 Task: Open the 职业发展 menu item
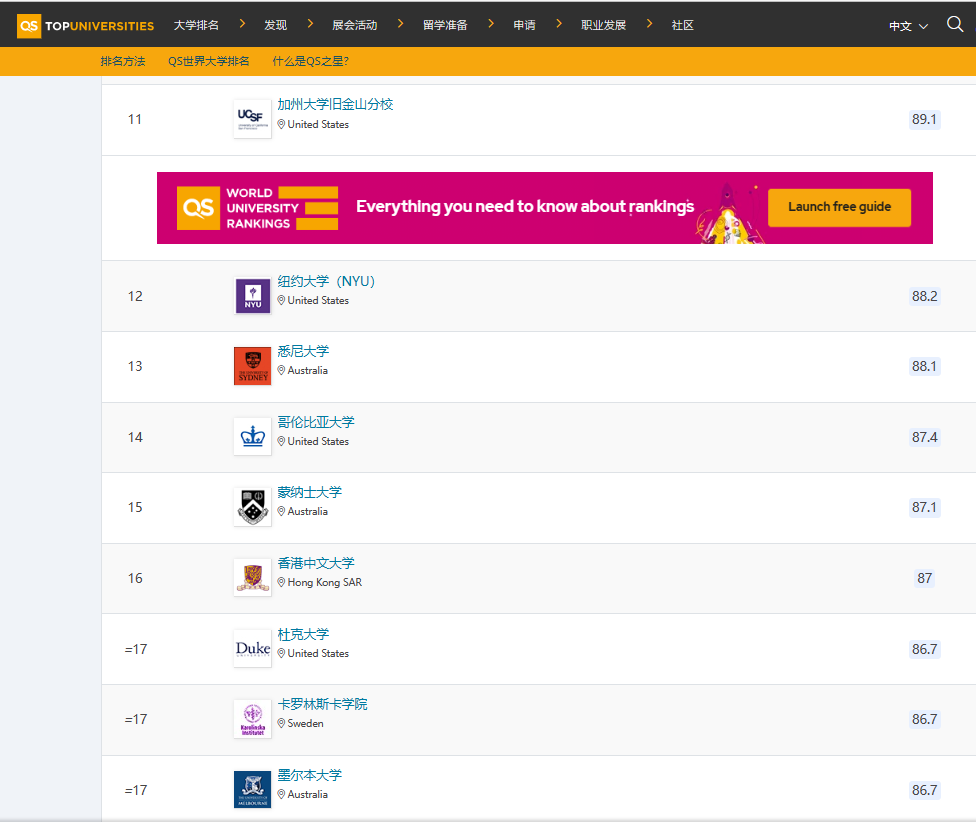(603, 25)
